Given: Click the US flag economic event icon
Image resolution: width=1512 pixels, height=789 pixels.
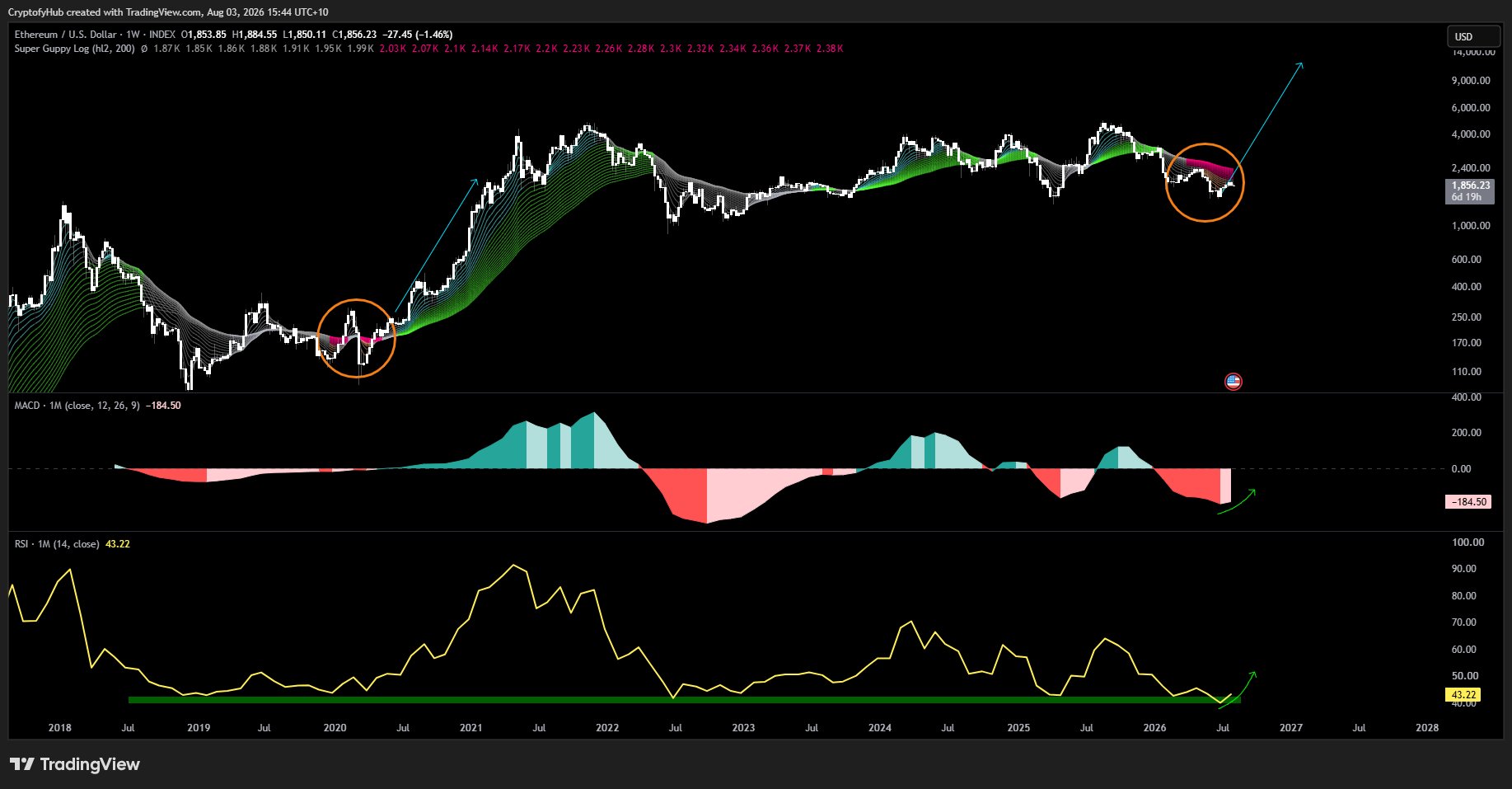Looking at the screenshot, I should tap(1233, 382).
